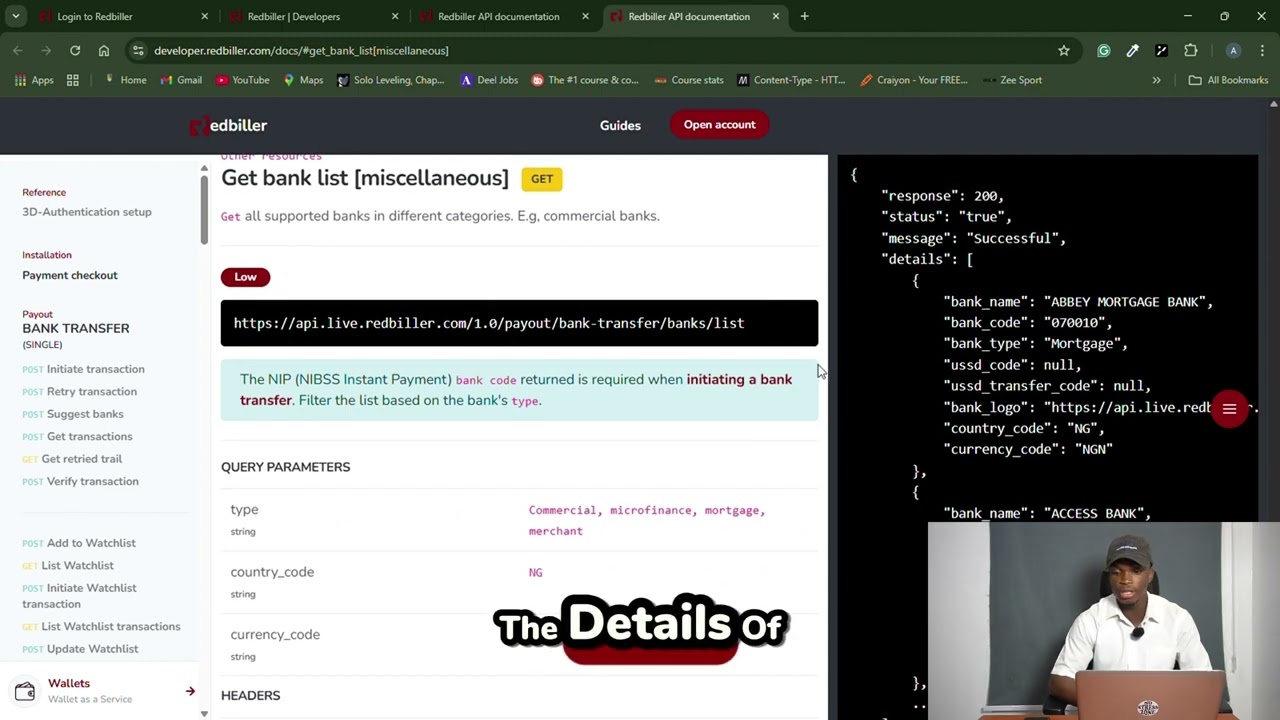The image size is (1280, 720).
Task: Click the red hamburger menu button
Action: pos(1229,409)
